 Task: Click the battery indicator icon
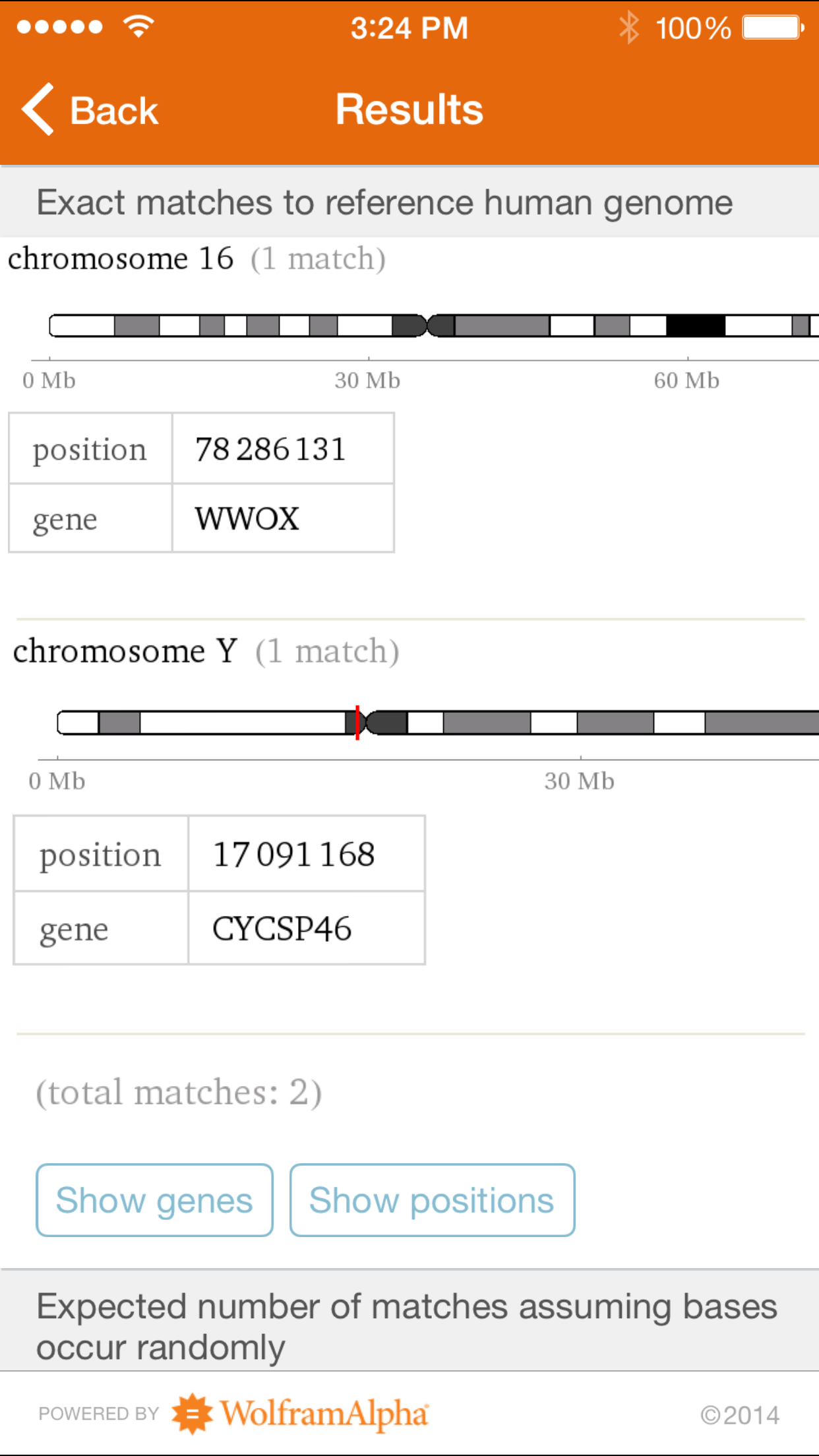coord(772,28)
